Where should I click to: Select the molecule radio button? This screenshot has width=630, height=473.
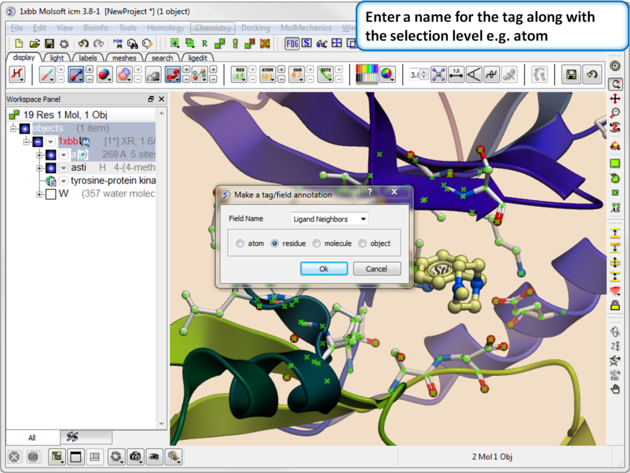pos(317,243)
